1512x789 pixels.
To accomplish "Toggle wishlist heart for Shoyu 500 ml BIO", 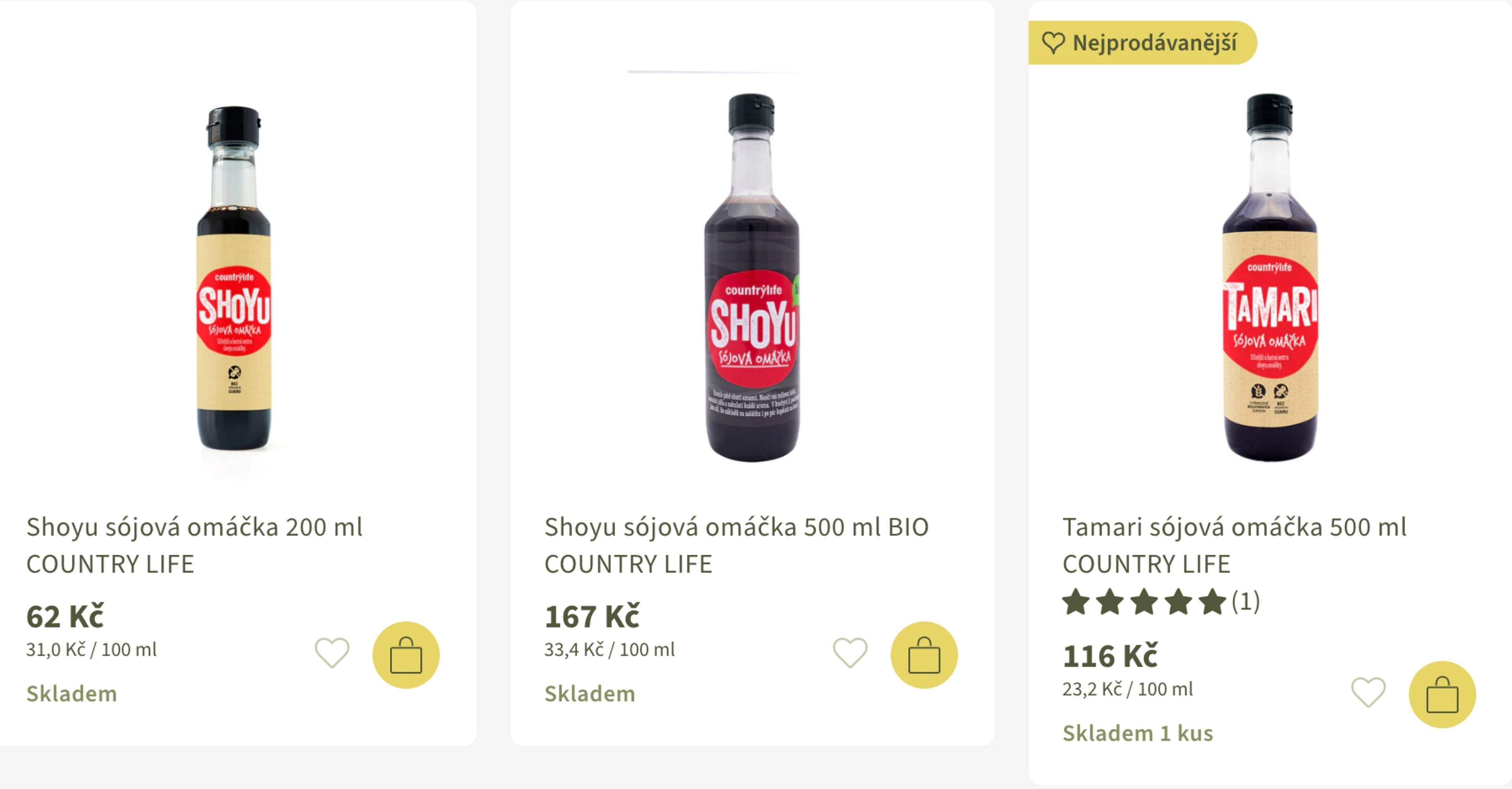I will [850, 652].
